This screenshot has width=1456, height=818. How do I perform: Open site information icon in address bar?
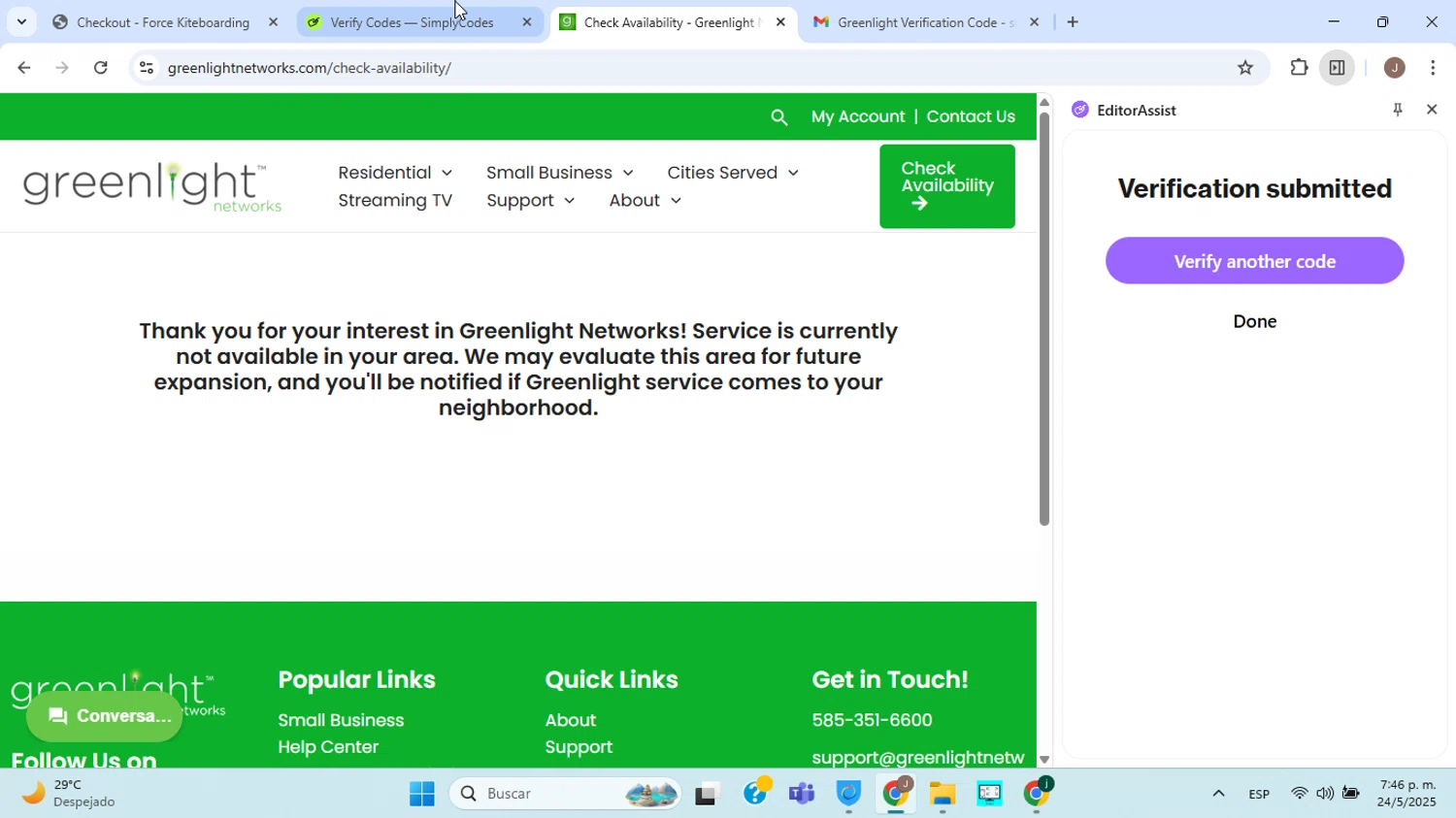click(147, 68)
